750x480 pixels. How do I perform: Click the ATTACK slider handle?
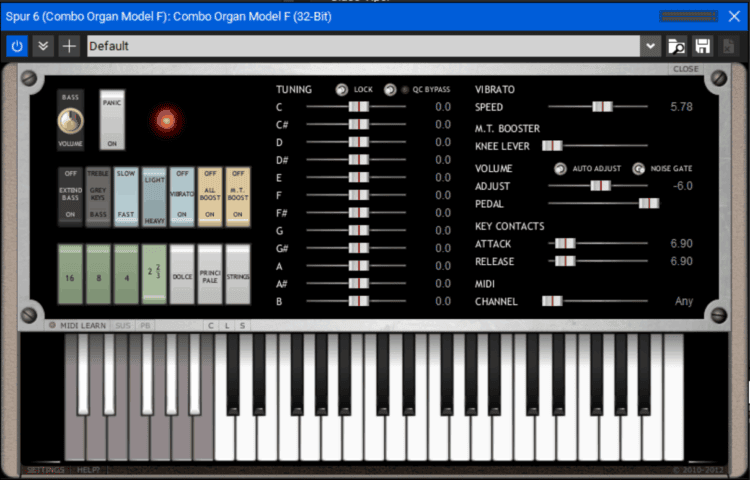pyautogui.click(x=565, y=243)
